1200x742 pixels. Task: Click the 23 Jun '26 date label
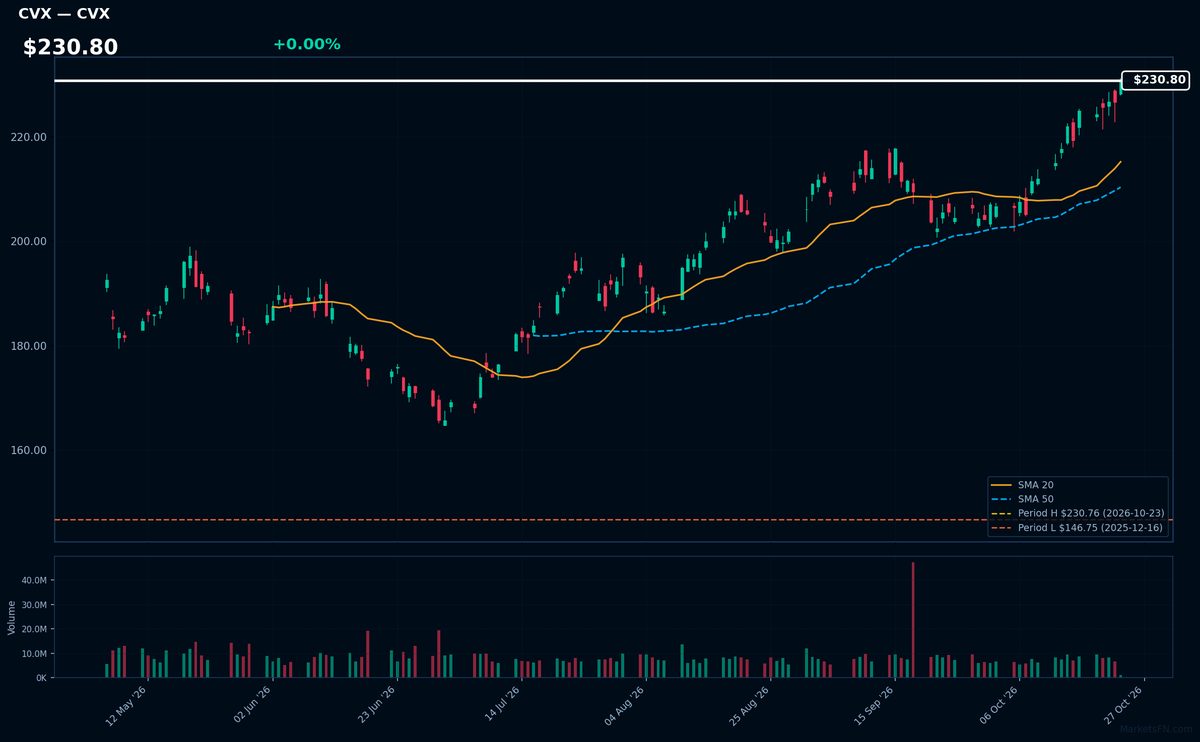pyautogui.click(x=378, y=704)
